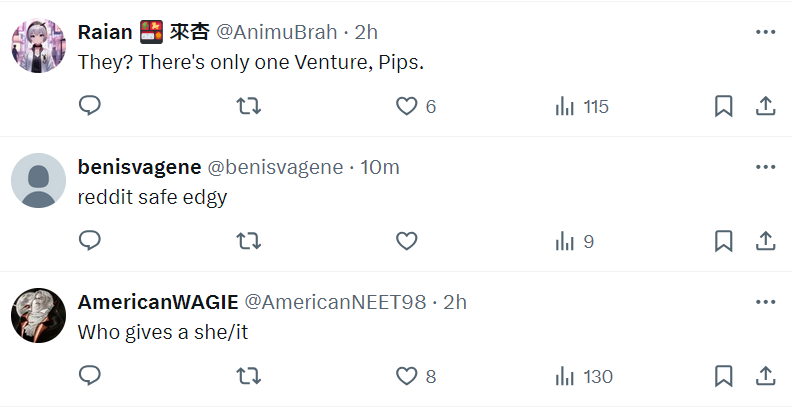Share Raian's tweet

(x=765, y=107)
